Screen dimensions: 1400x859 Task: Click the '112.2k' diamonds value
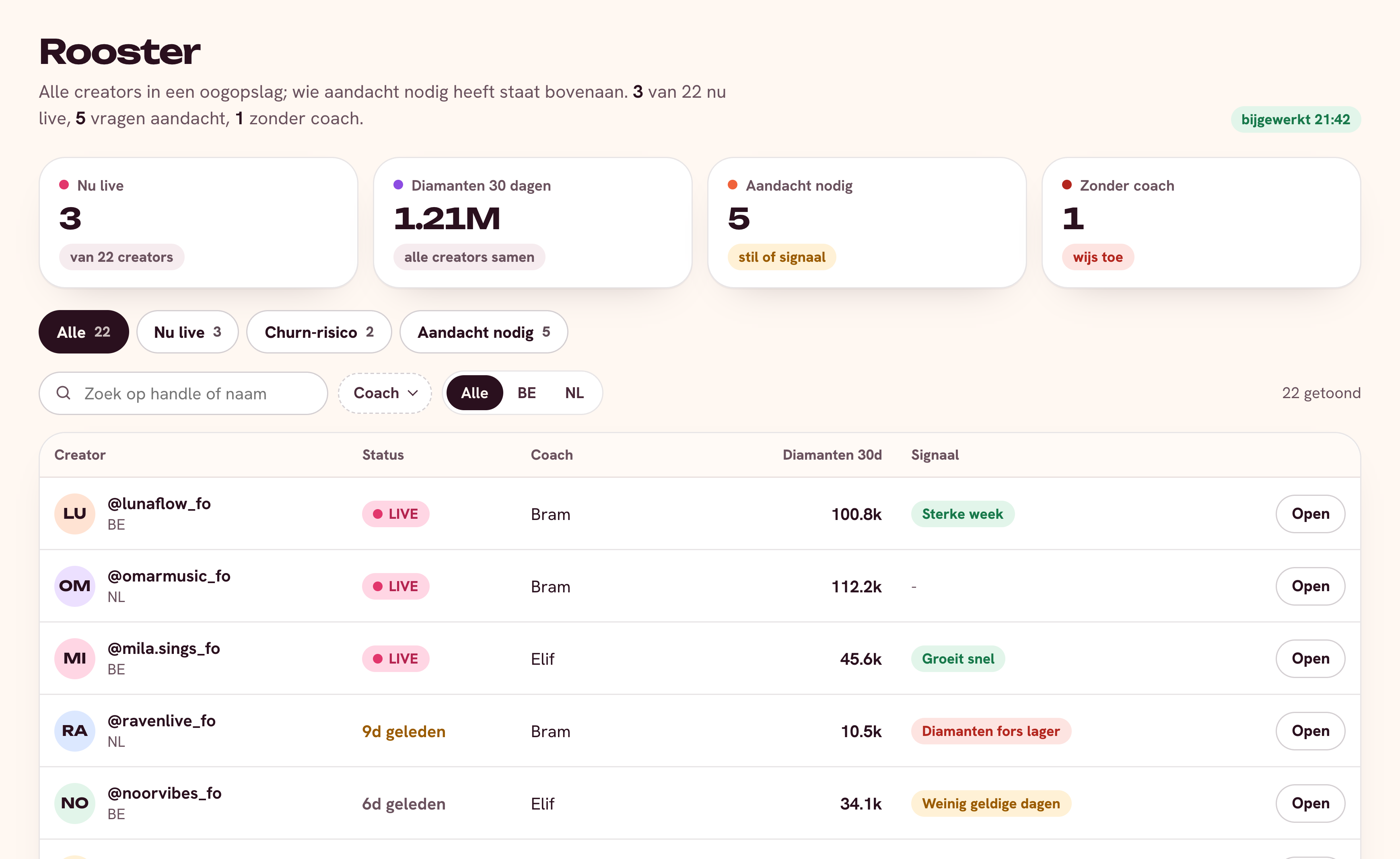856,586
